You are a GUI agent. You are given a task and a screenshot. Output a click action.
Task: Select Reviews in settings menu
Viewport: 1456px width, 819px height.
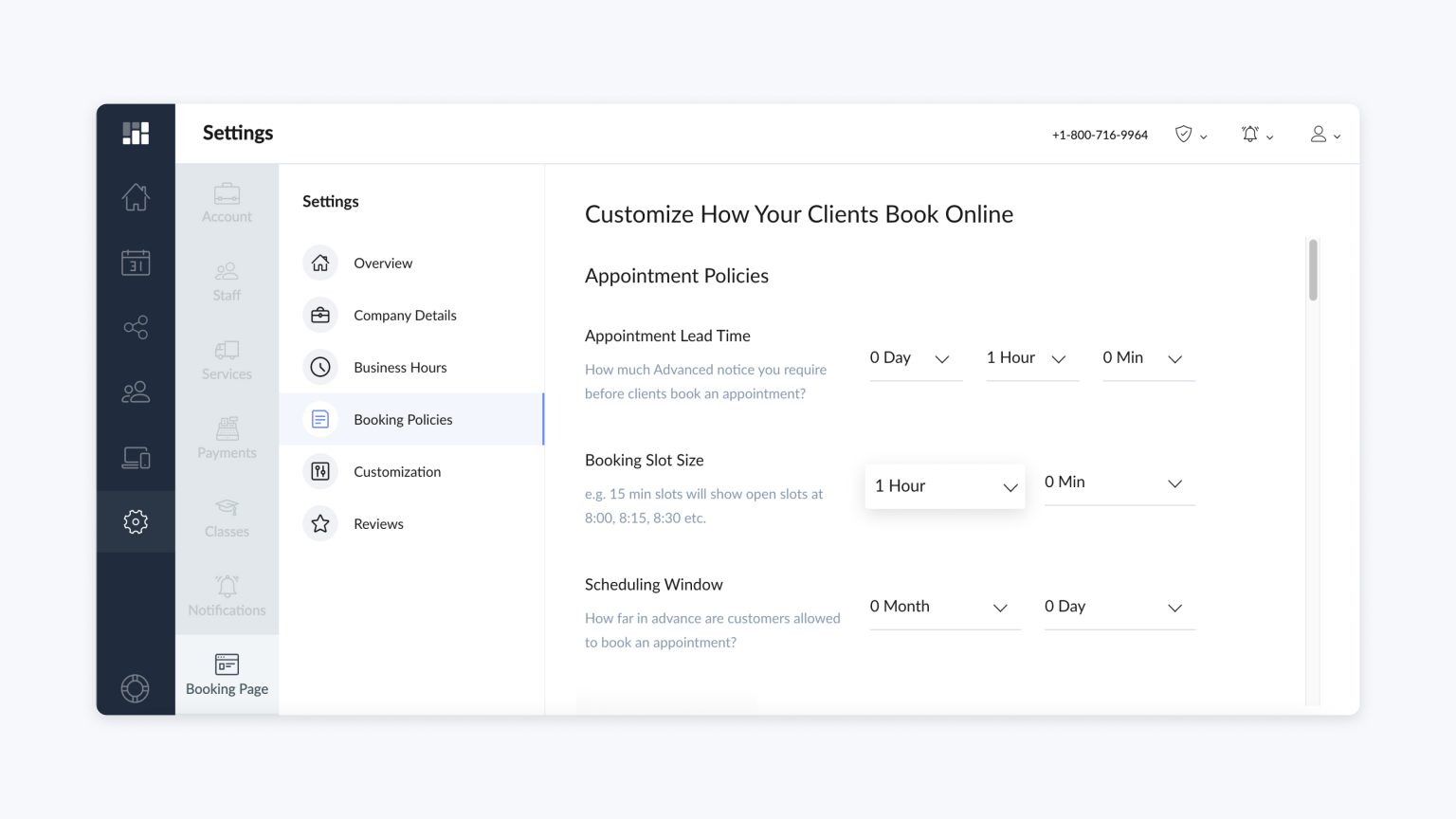411,523
